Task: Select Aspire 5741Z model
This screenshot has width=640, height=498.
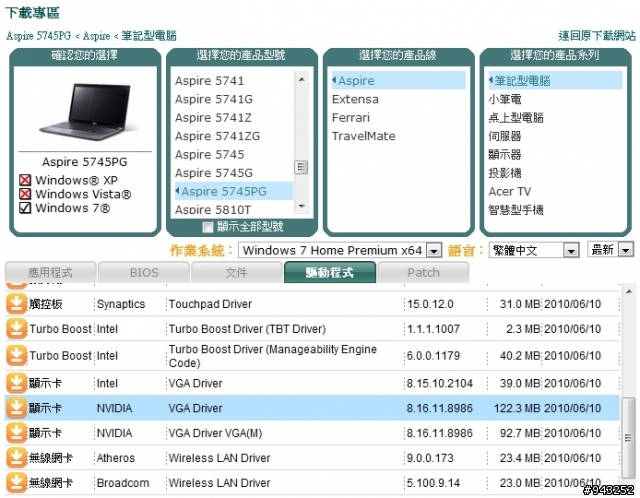Action: click(x=213, y=118)
